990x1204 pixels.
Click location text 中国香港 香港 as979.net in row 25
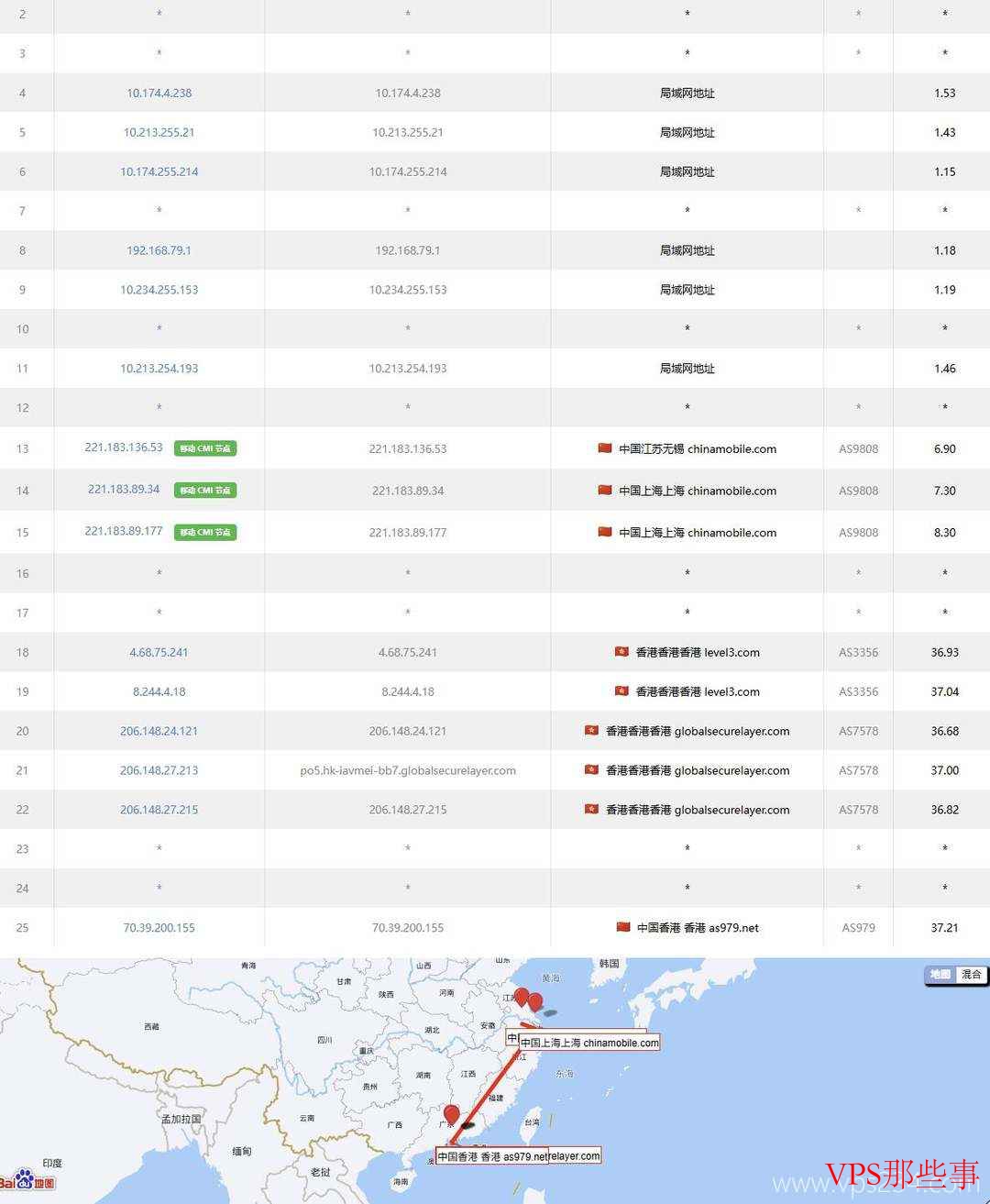click(x=698, y=928)
